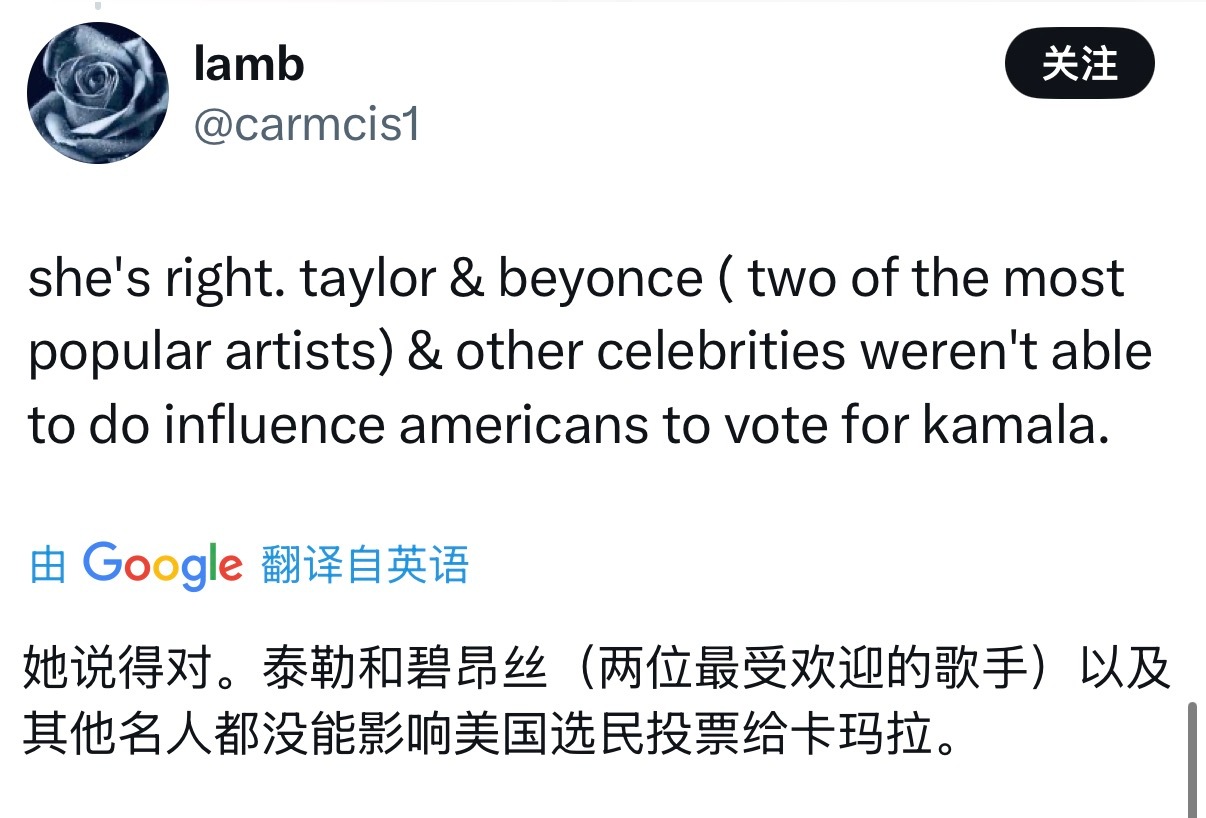
Task: Click the Google logo in translation credit
Action: (x=162, y=566)
